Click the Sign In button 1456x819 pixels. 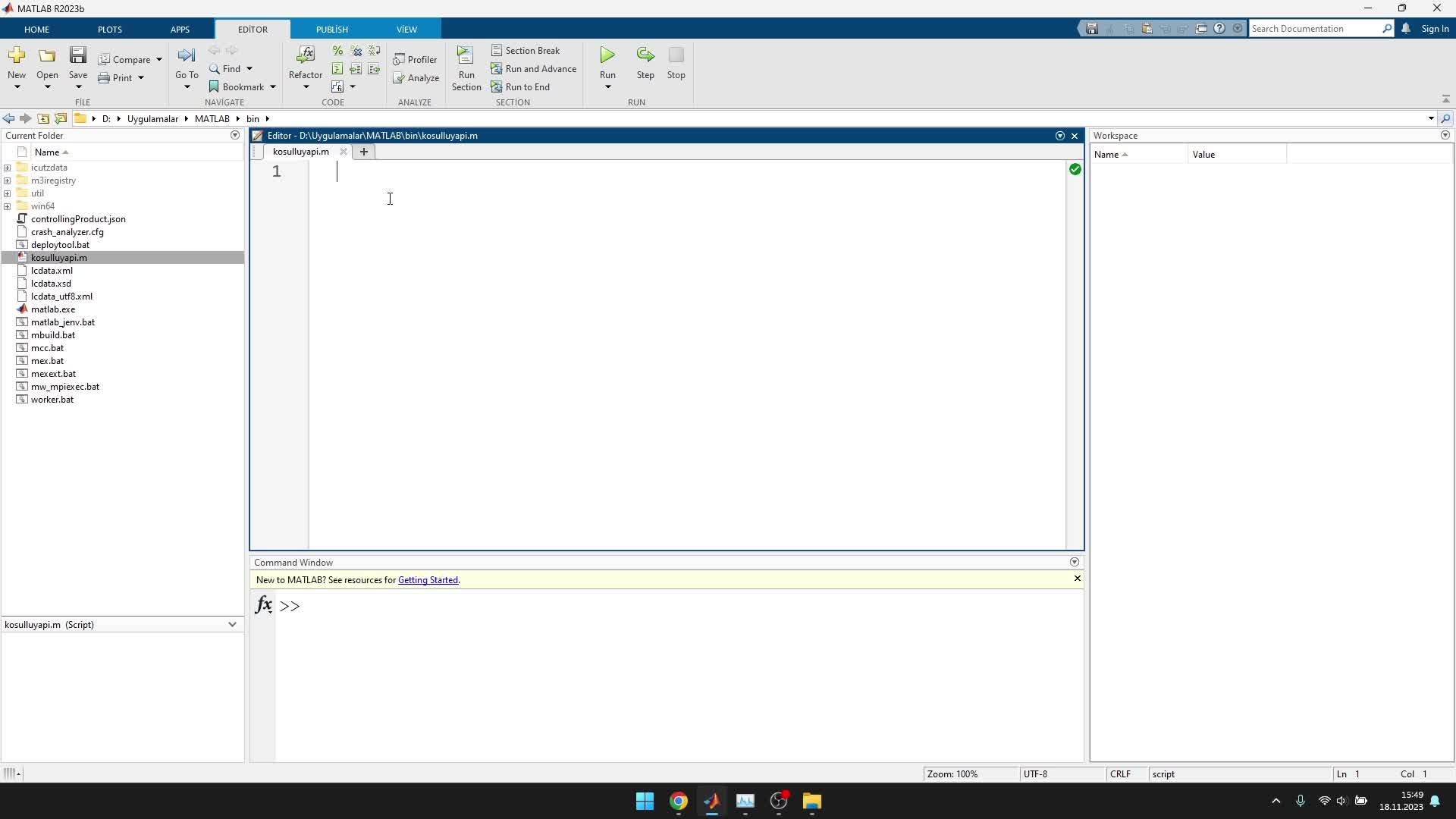point(1435,29)
